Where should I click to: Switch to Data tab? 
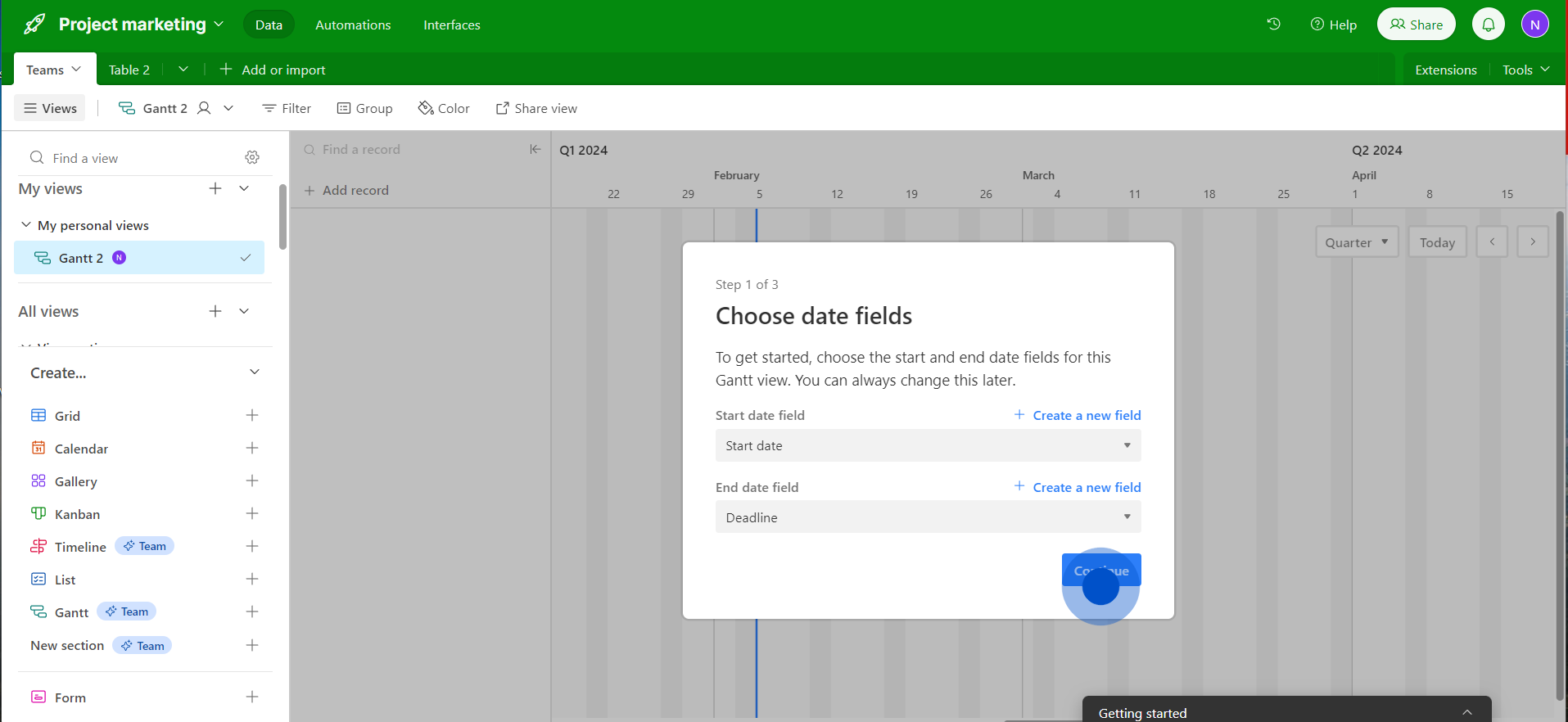(x=269, y=25)
